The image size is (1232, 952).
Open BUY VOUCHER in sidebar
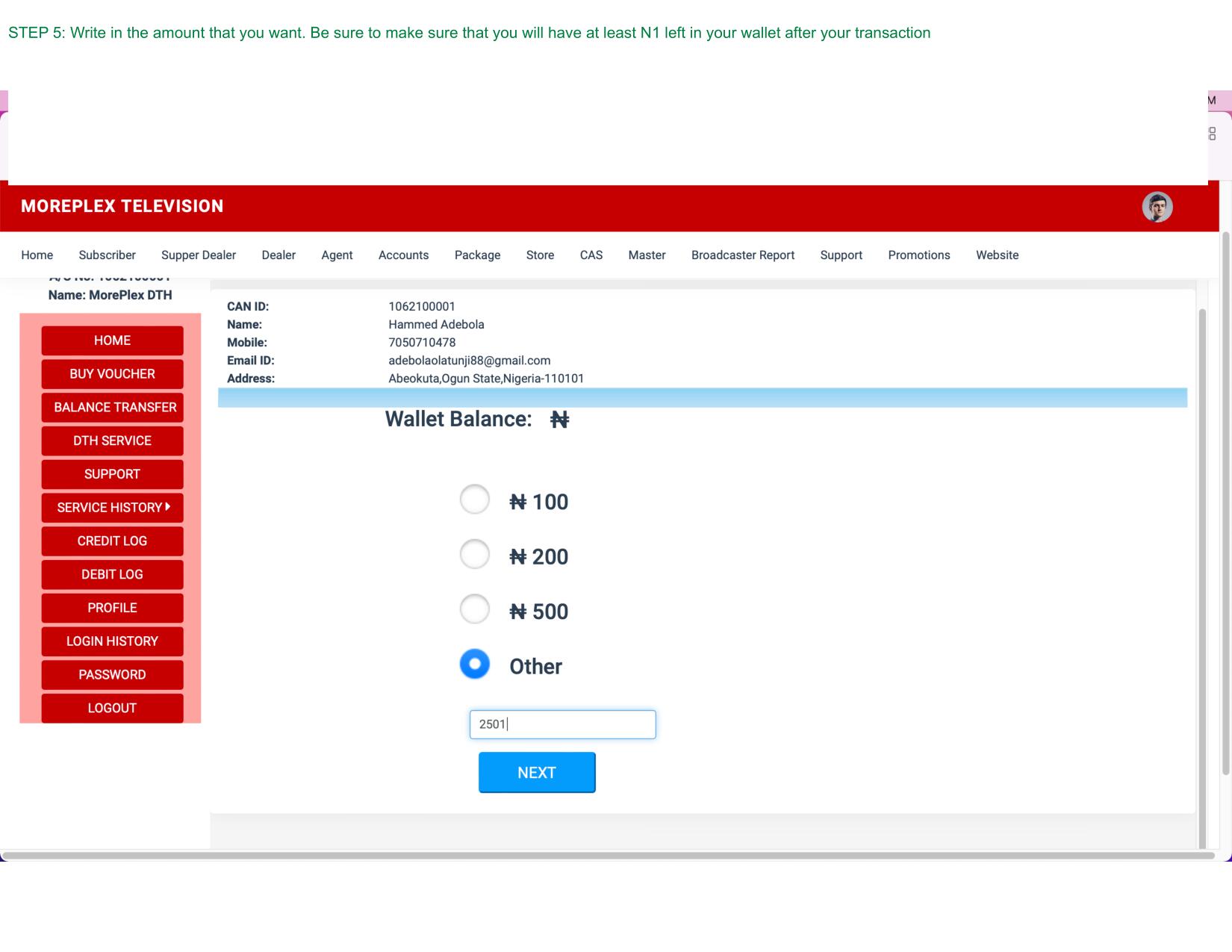click(x=112, y=374)
